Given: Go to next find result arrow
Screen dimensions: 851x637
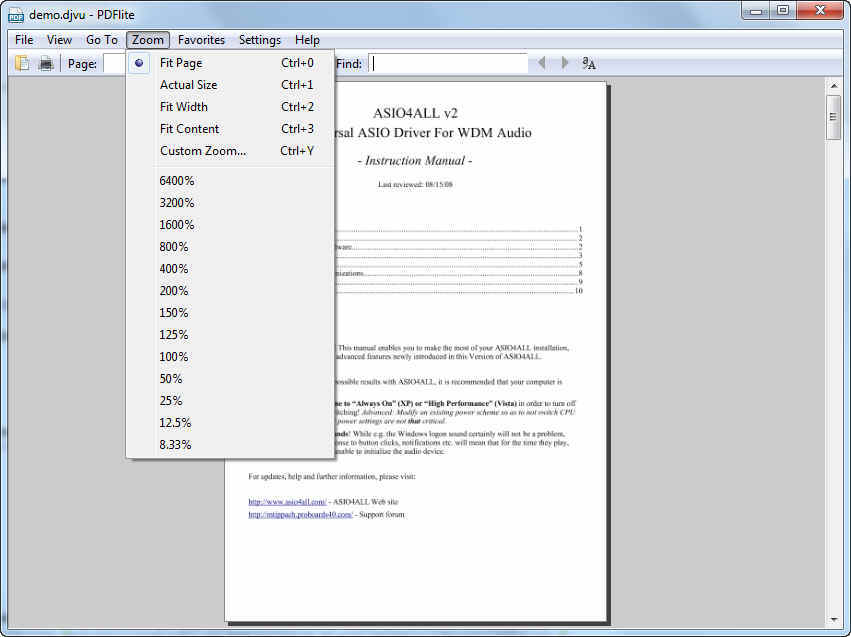Looking at the screenshot, I should pyautogui.click(x=564, y=63).
